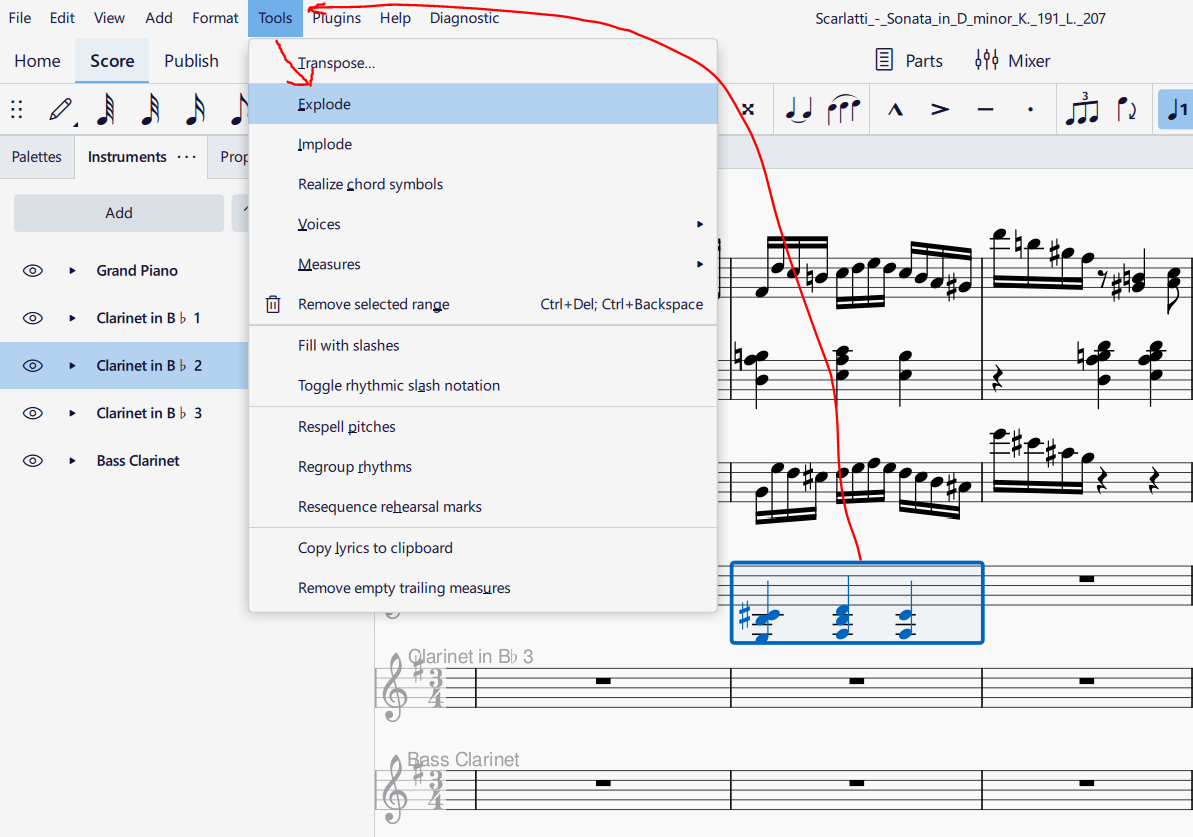Choose Explode from the Tools menu
The height and width of the screenshot is (837, 1193).
coord(483,104)
